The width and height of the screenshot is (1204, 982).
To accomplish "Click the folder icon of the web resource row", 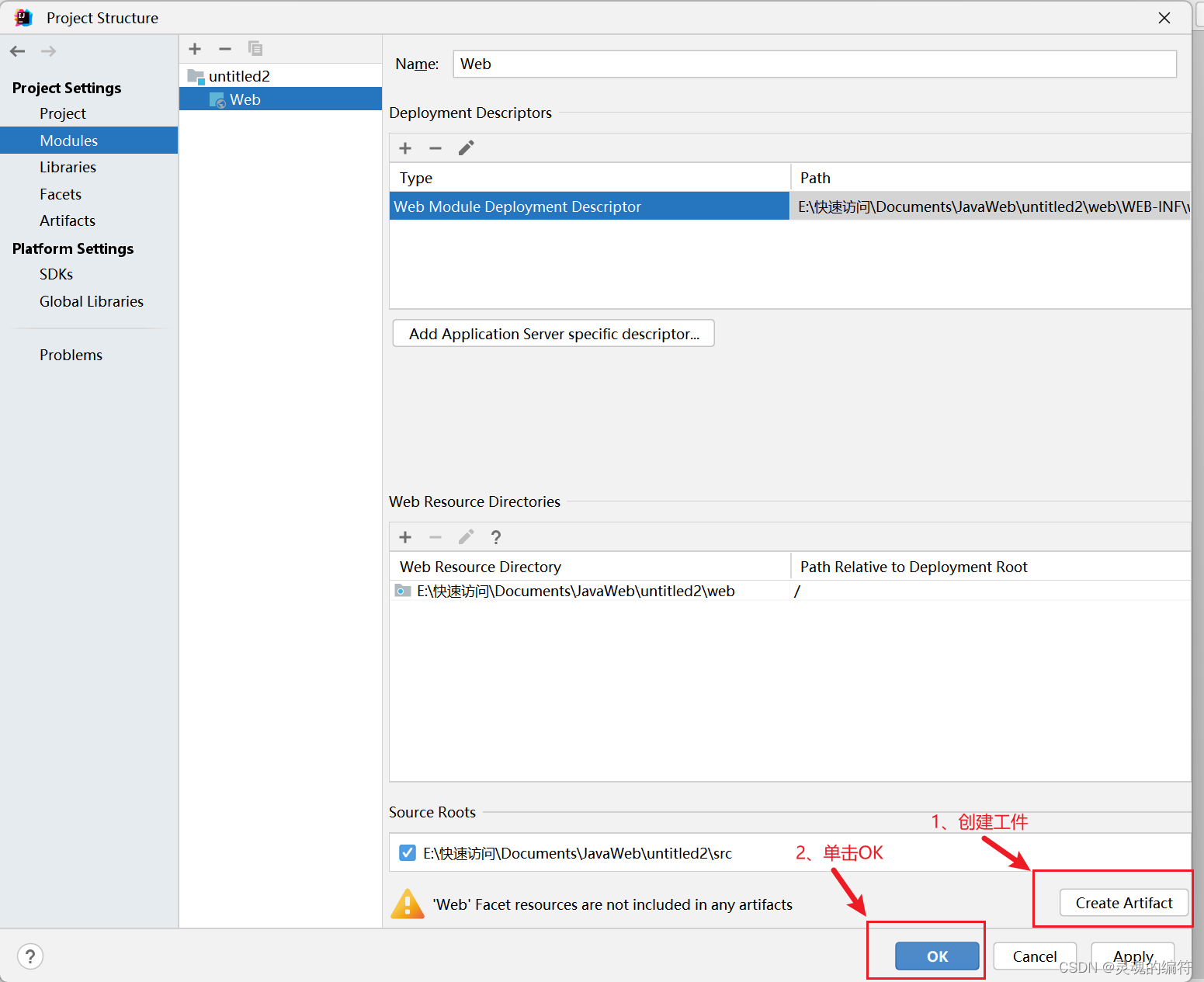I will pyautogui.click(x=403, y=591).
